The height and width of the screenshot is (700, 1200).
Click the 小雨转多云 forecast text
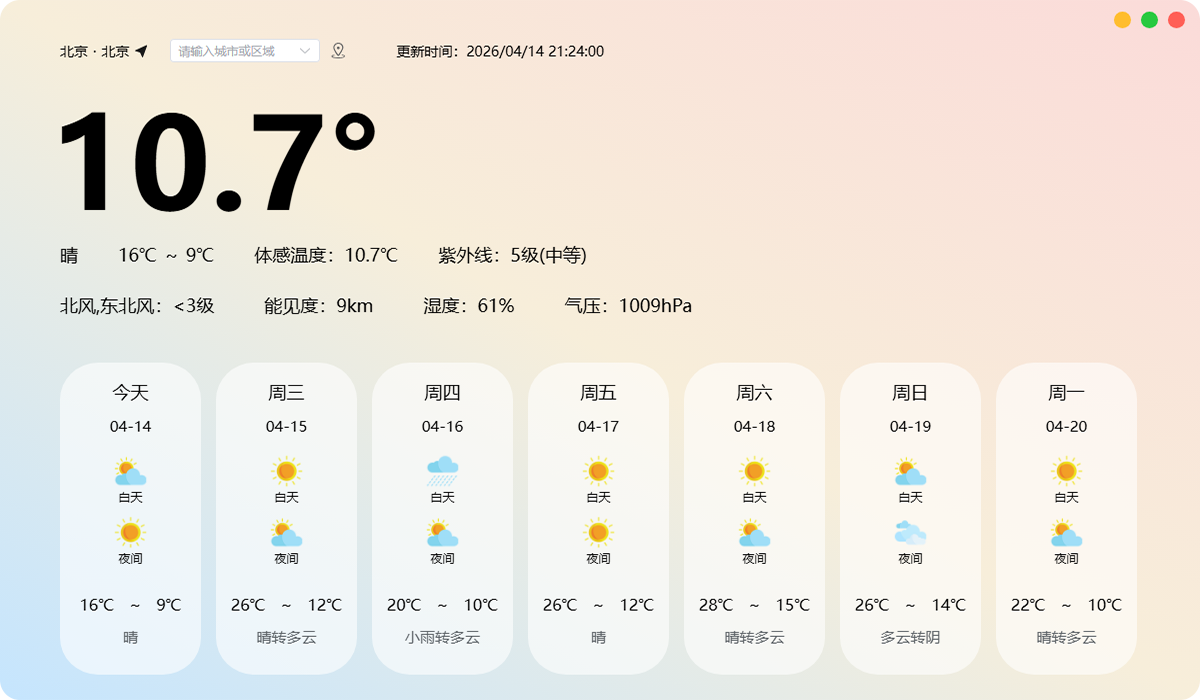[442, 637]
